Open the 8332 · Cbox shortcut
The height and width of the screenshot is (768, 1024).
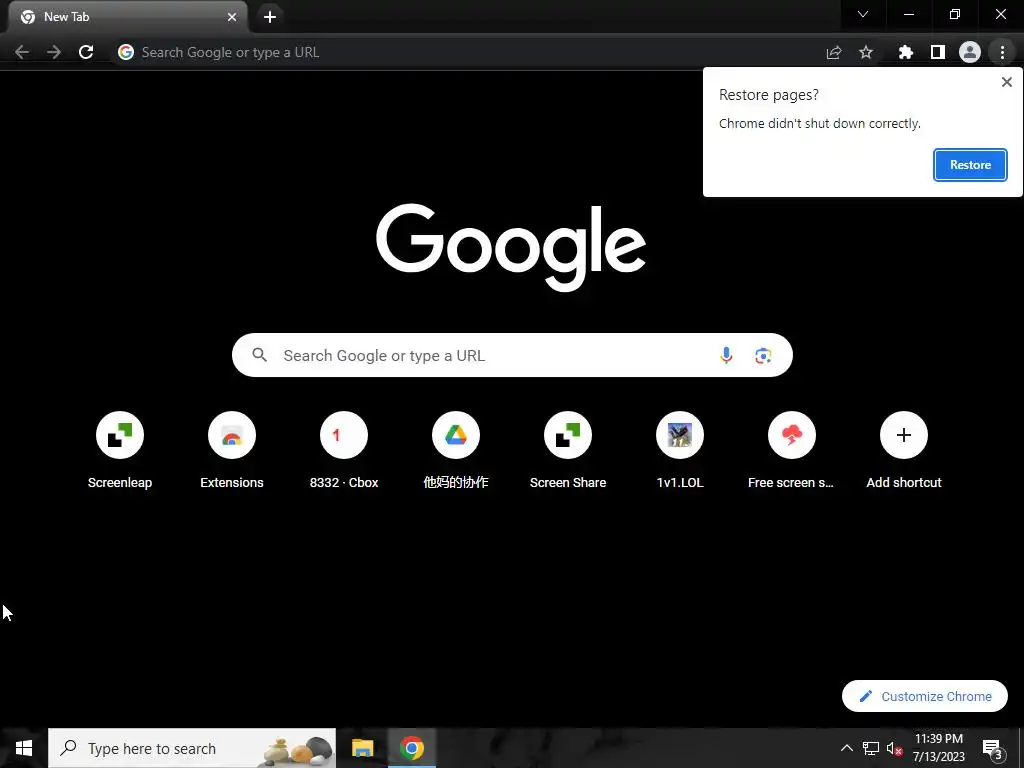[x=344, y=451]
